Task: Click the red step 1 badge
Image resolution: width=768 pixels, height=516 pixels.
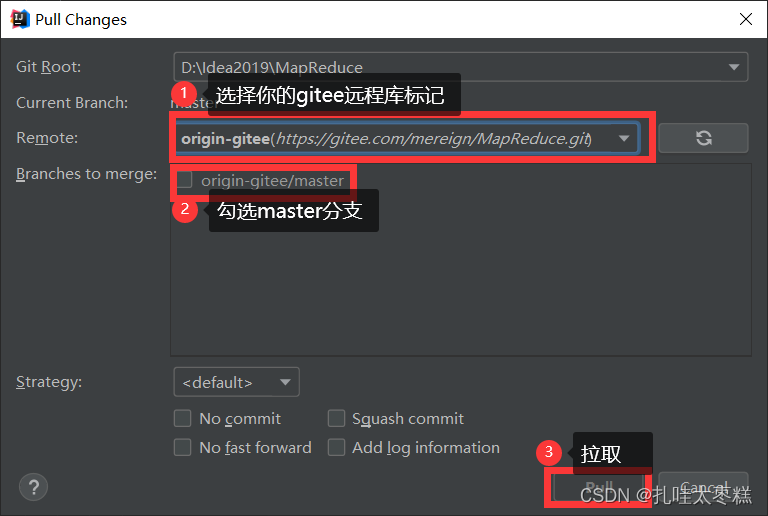Action: click(x=184, y=93)
